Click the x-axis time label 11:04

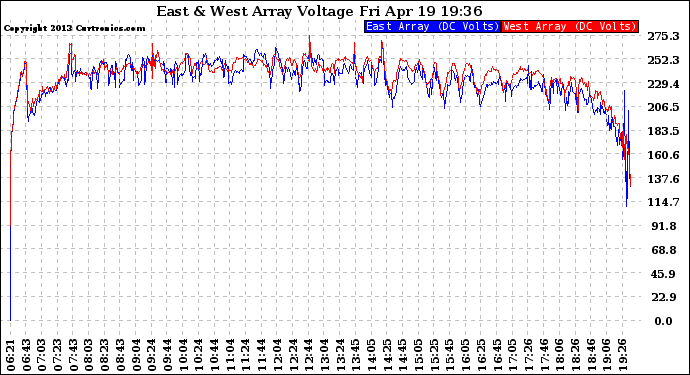point(230,355)
